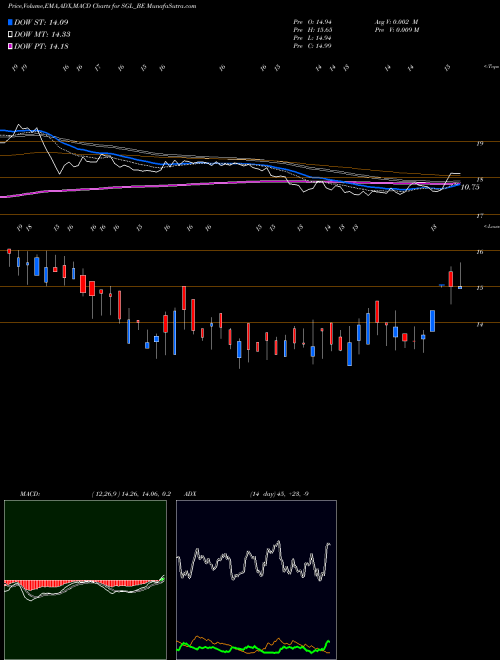Click the last blue candlestick near 15
This screenshot has height=660, width=500.
[x=460, y=287]
